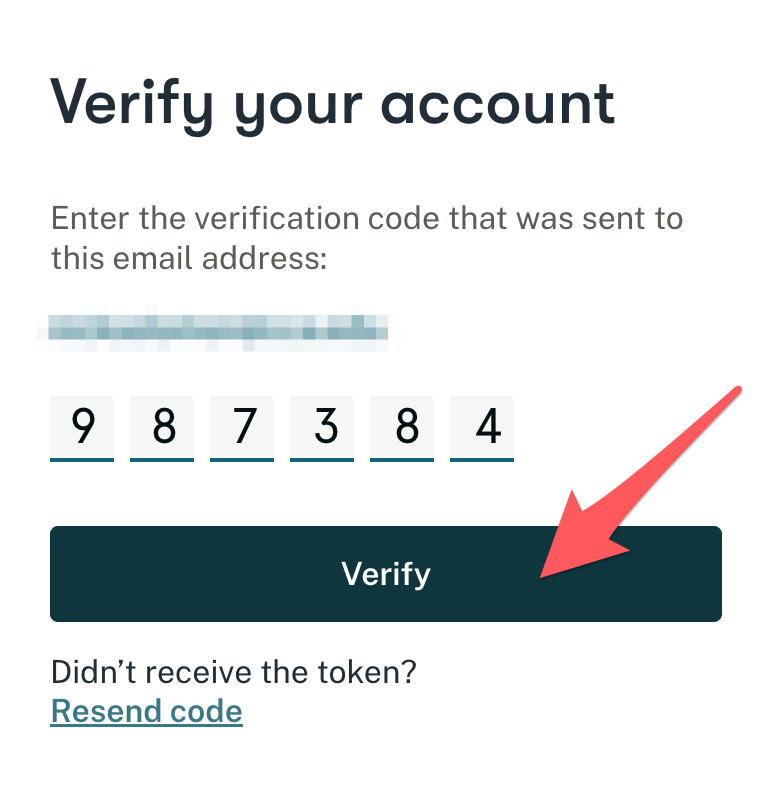Click the "Didn't receive the token?" text

[x=234, y=672]
